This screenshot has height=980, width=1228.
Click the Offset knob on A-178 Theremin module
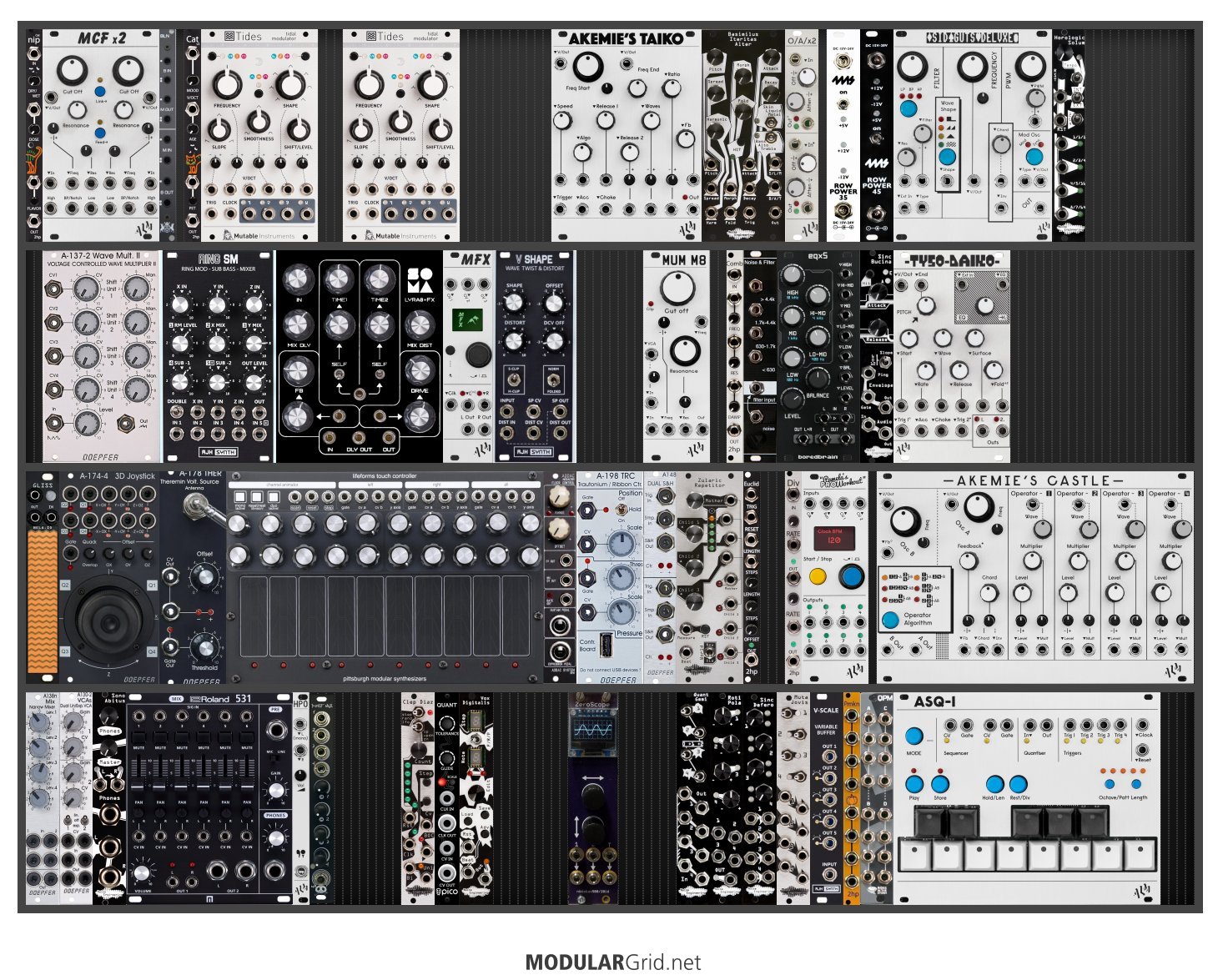tap(204, 577)
